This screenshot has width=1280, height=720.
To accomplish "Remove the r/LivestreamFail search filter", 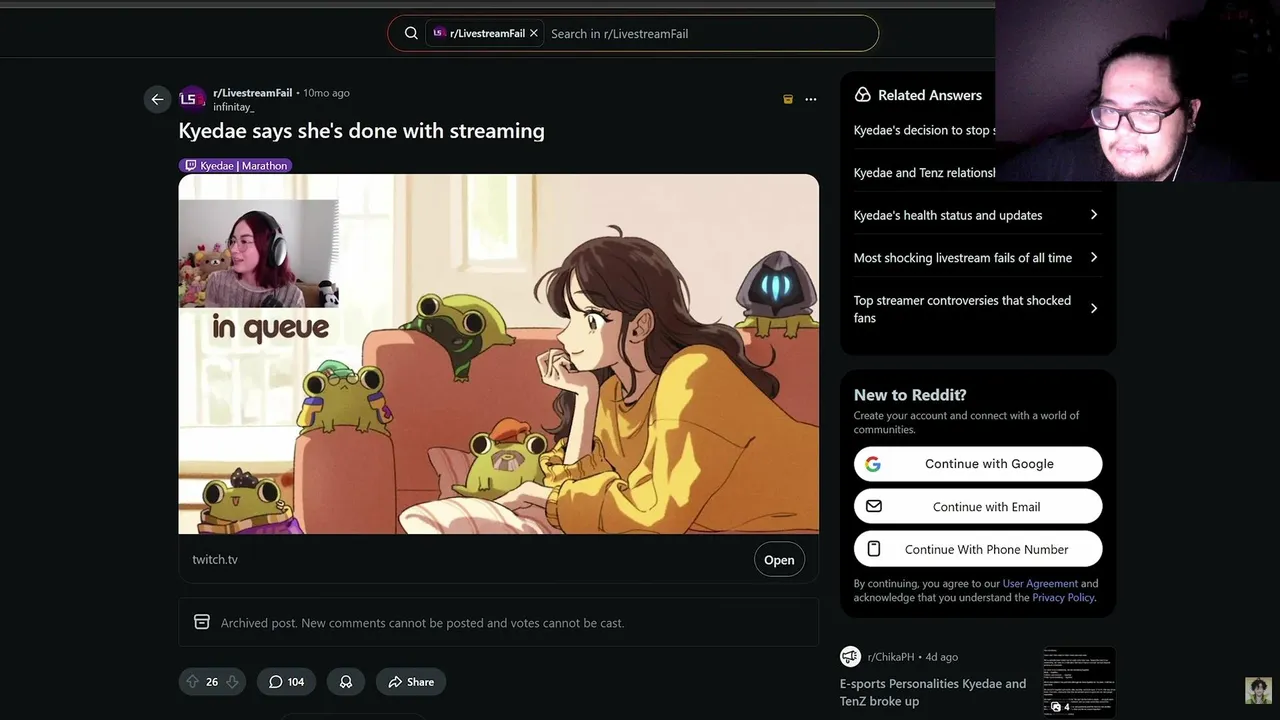I will (534, 33).
